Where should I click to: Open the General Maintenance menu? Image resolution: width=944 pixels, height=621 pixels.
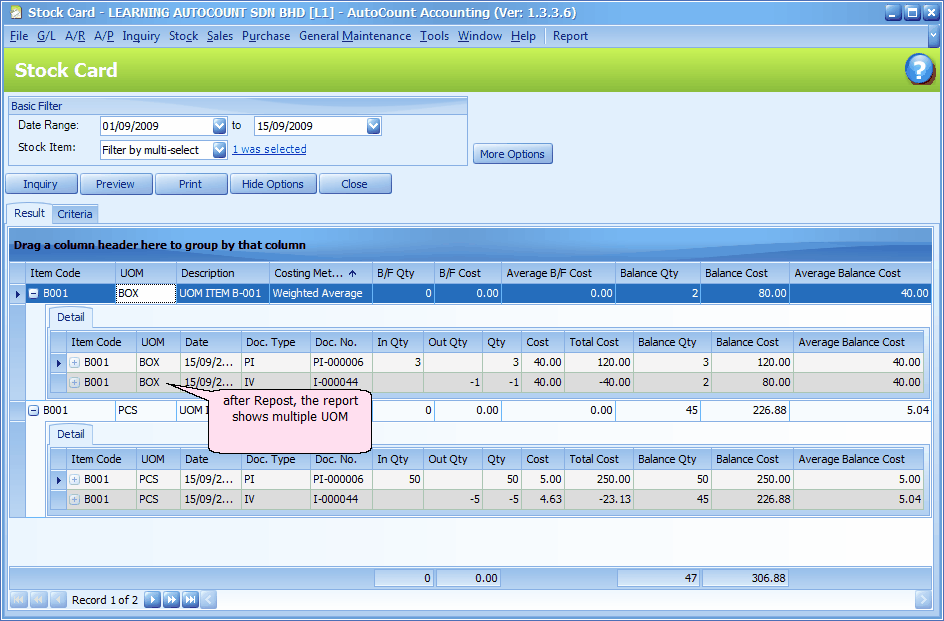tap(355, 36)
